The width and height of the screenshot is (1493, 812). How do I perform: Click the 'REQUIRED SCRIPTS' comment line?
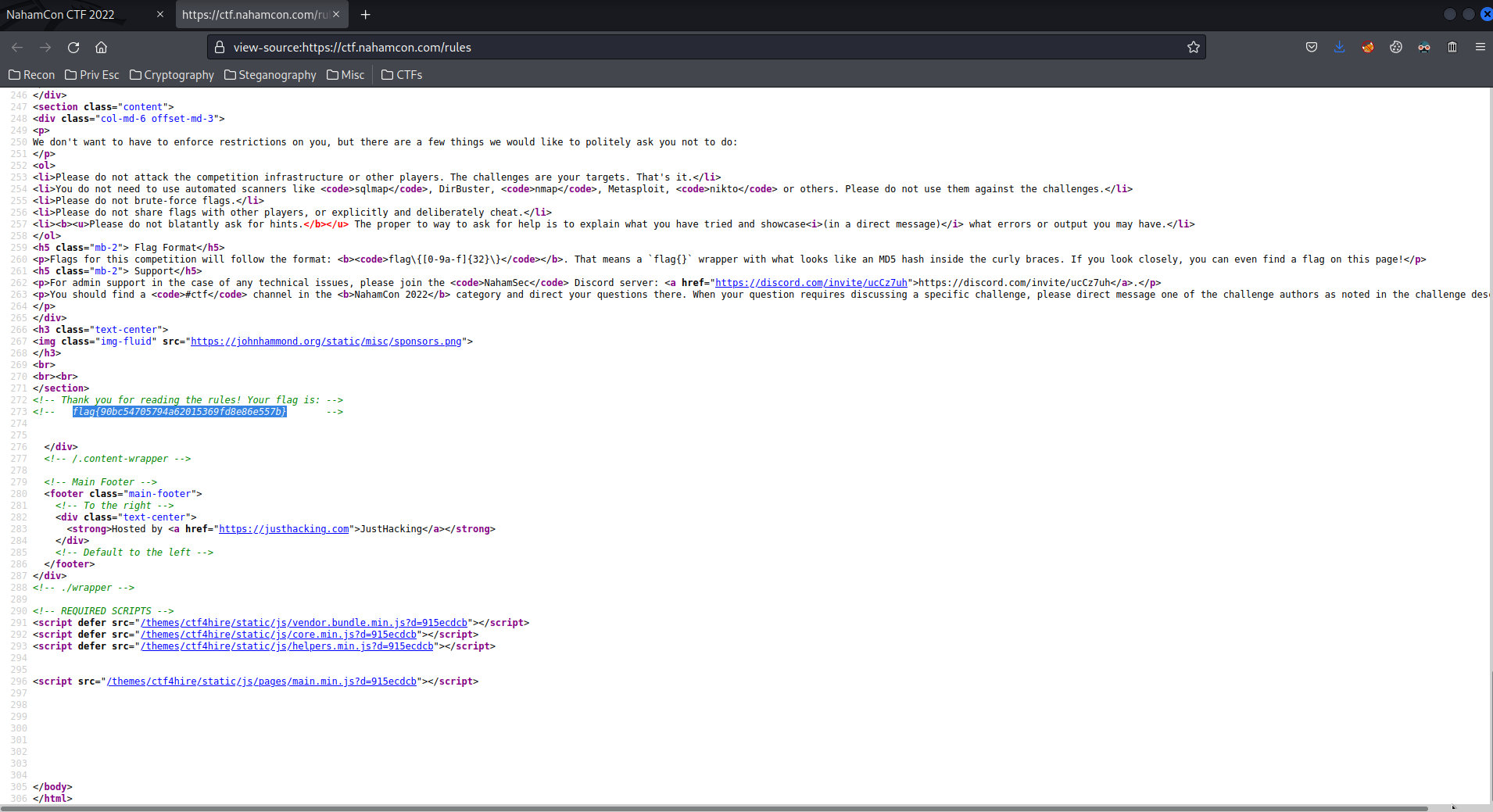tap(103, 611)
